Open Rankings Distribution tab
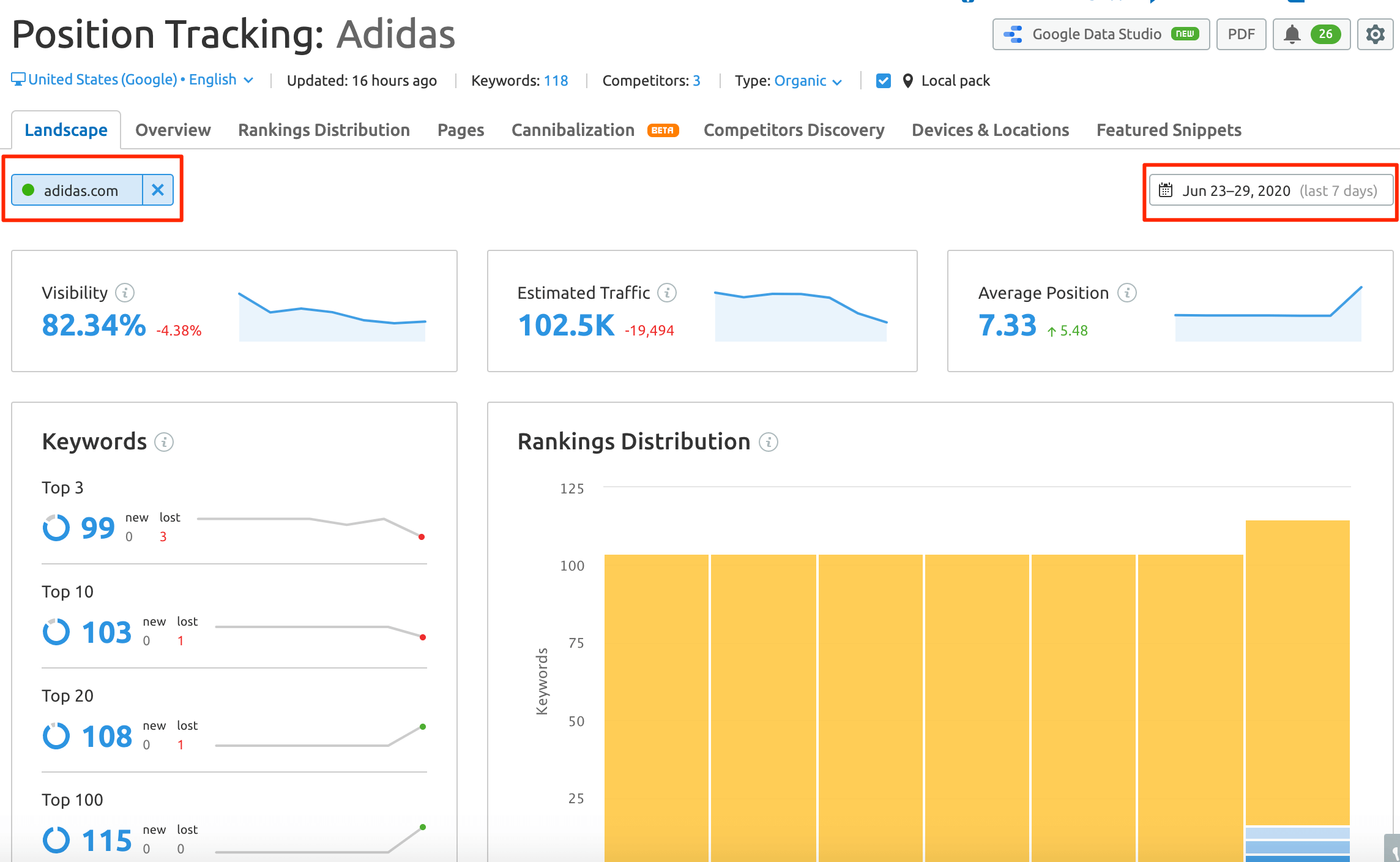Viewport: 1400px width, 862px height. coord(324,130)
